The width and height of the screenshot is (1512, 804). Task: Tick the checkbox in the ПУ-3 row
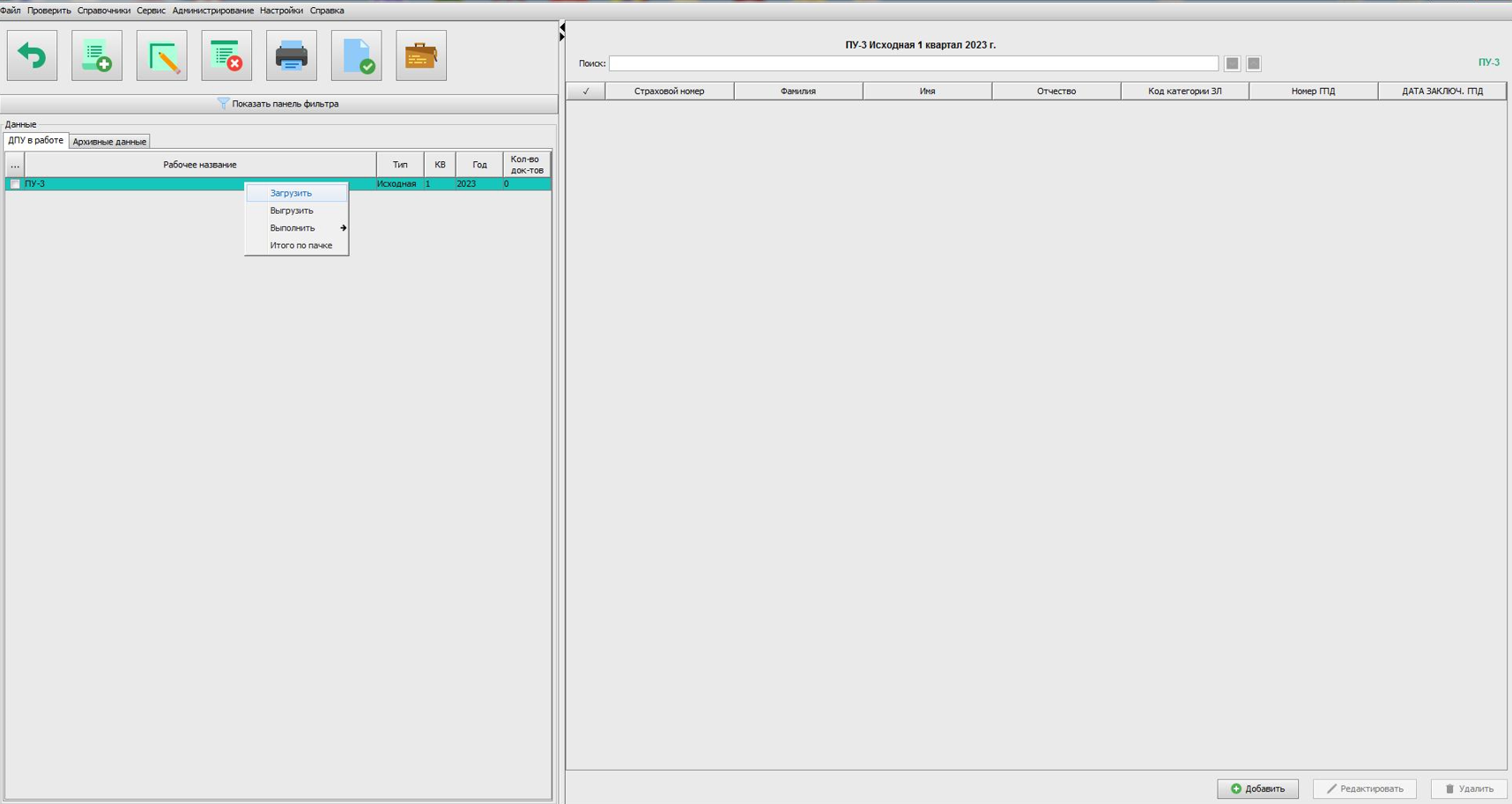[x=15, y=184]
